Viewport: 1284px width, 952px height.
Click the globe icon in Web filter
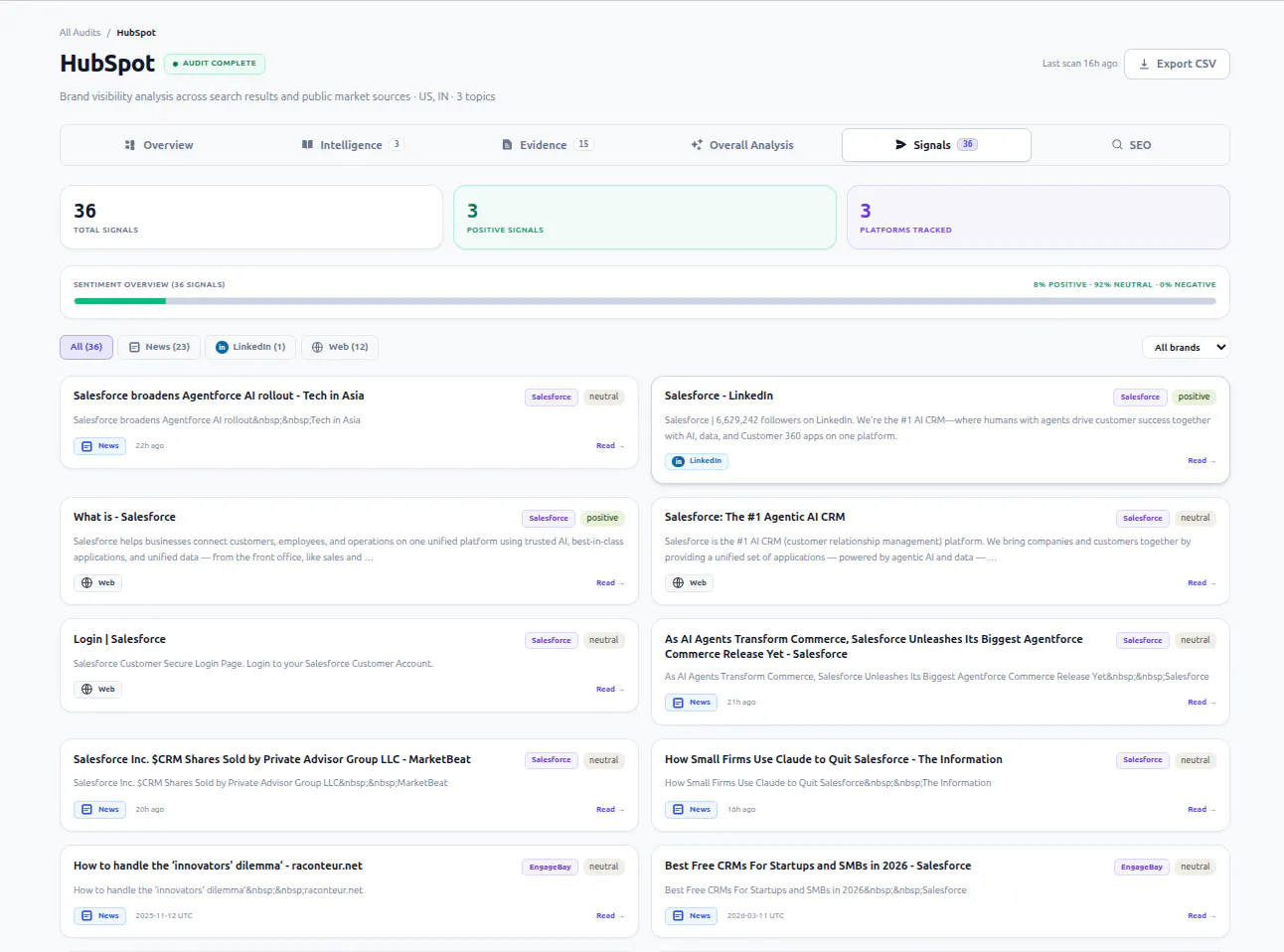pos(317,347)
